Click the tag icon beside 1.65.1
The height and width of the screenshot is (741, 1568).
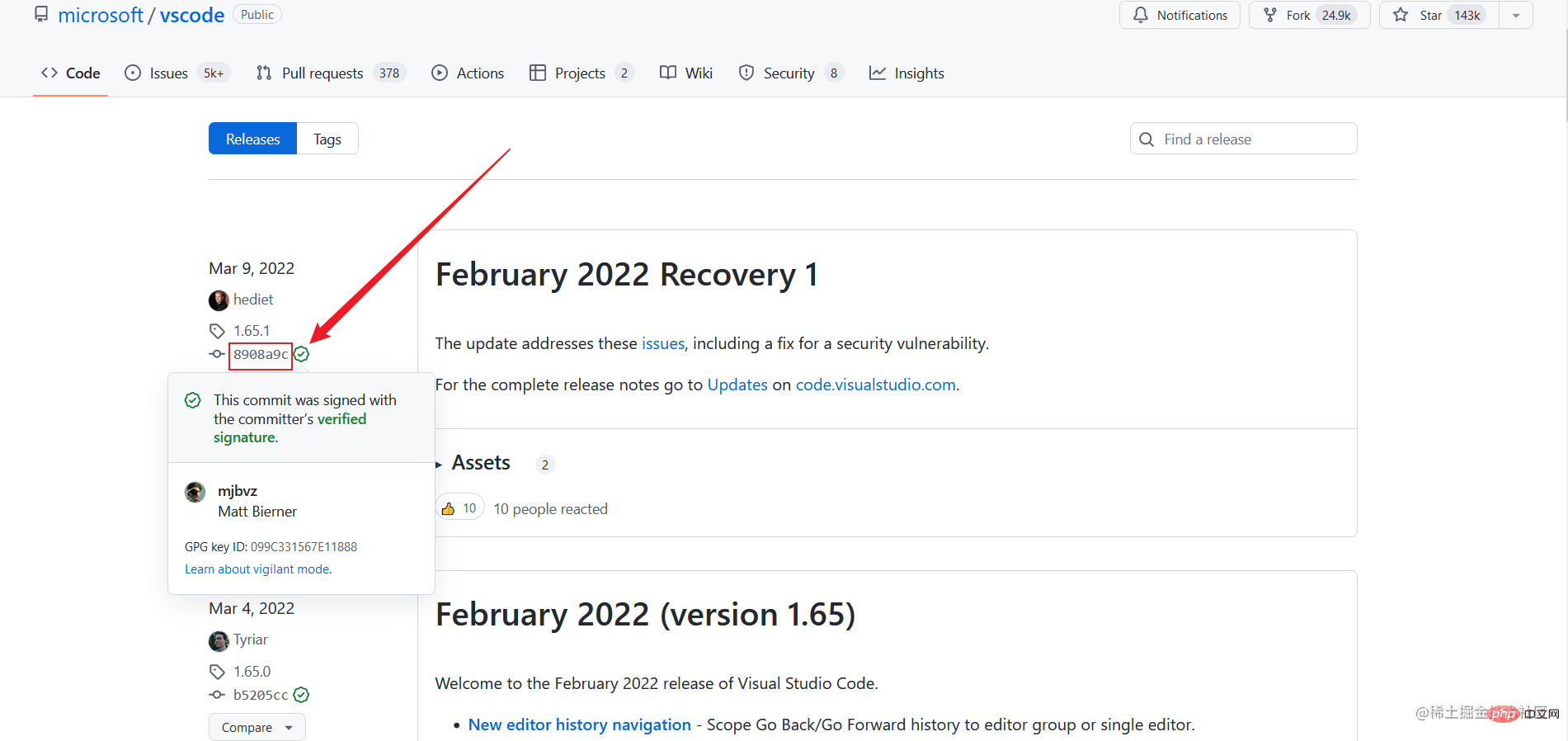(x=217, y=331)
